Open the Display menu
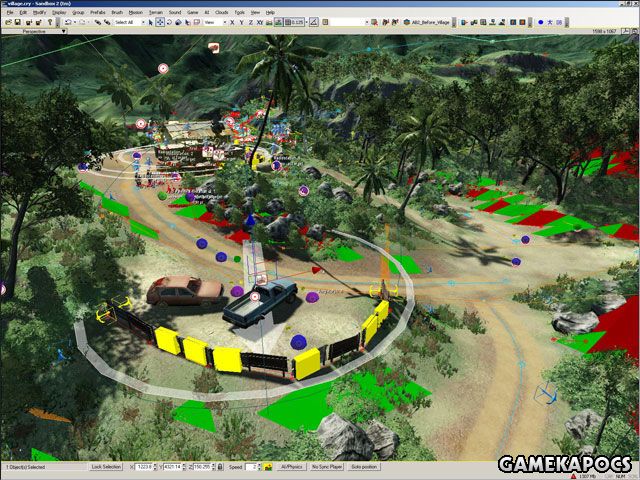This screenshot has height=480, width=640. 59,13
